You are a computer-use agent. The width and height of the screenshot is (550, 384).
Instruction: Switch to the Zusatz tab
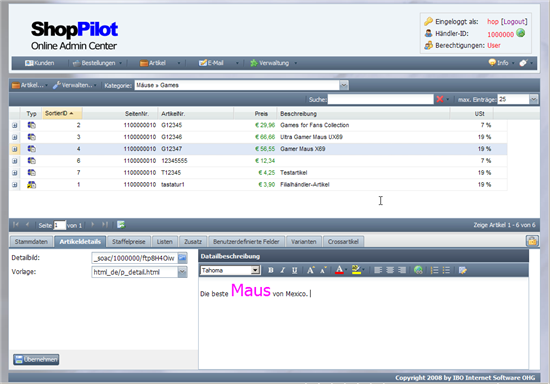point(193,241)
